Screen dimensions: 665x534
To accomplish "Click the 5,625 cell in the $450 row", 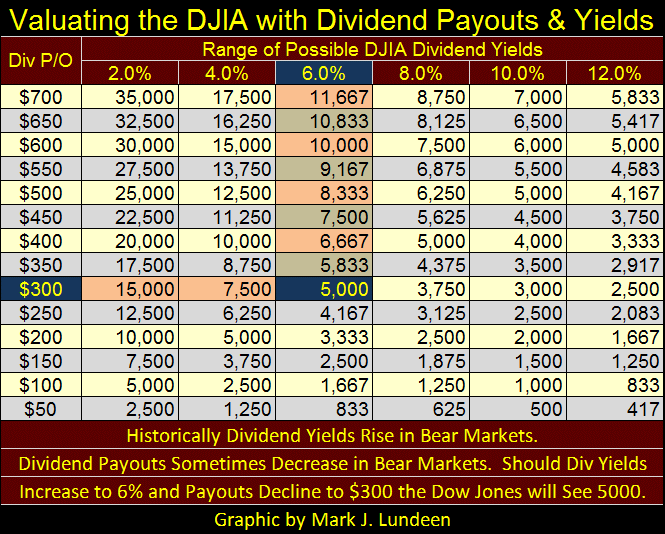I will pyautogui.click(x=421, y=217).
